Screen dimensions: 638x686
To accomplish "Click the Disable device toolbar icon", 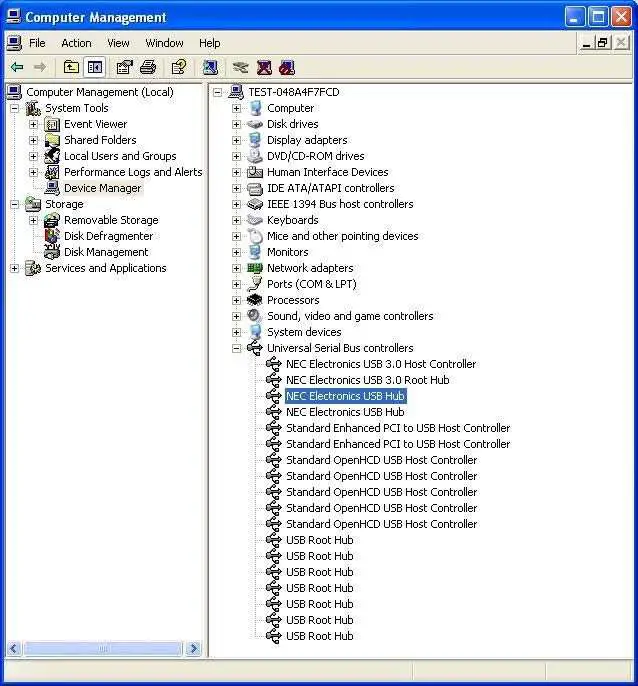I will [x=287, y=67].
